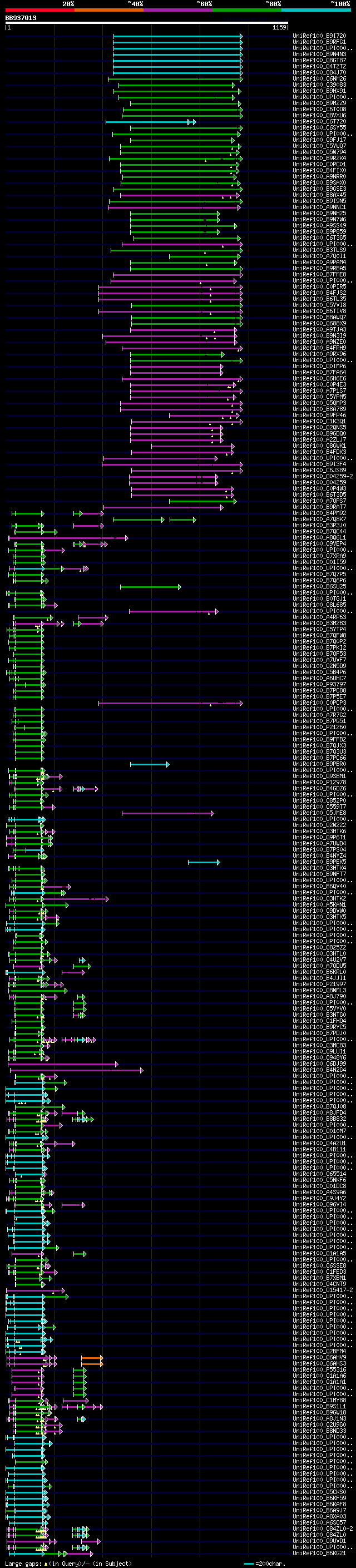The width and height of the screenshot is (356, 1568).
Task: Select the UniRef100_Q1A1A6 label
Action: pos(319,1376)
